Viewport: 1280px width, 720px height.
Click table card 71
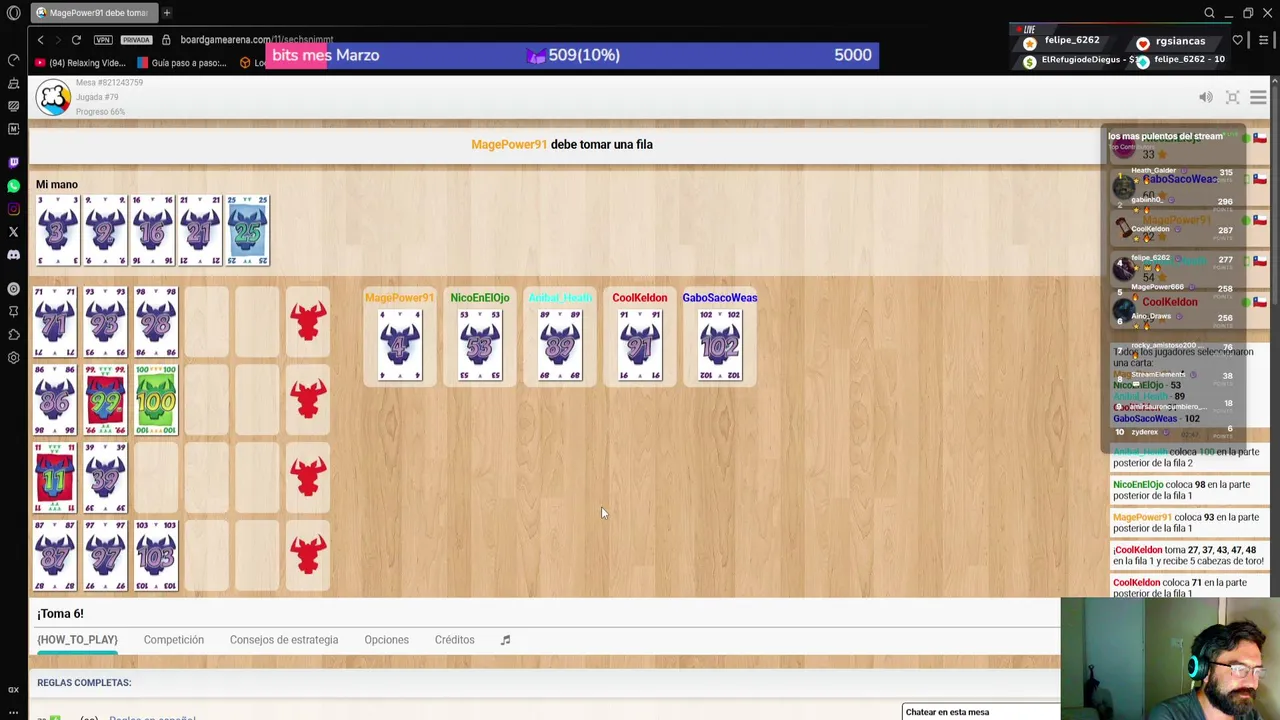click(55, 322)
